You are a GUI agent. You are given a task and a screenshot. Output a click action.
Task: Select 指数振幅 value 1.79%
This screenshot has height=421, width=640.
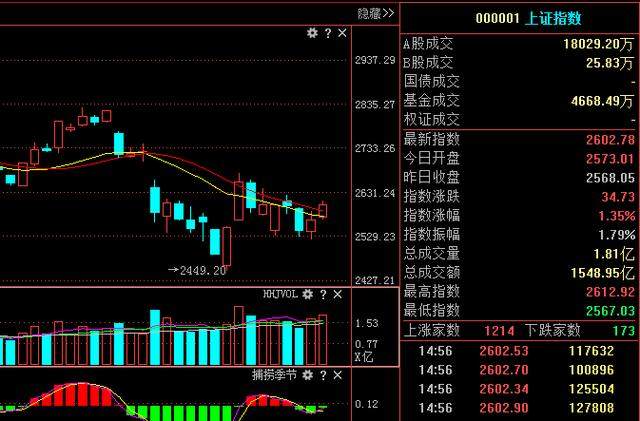(x=617, y=235)
